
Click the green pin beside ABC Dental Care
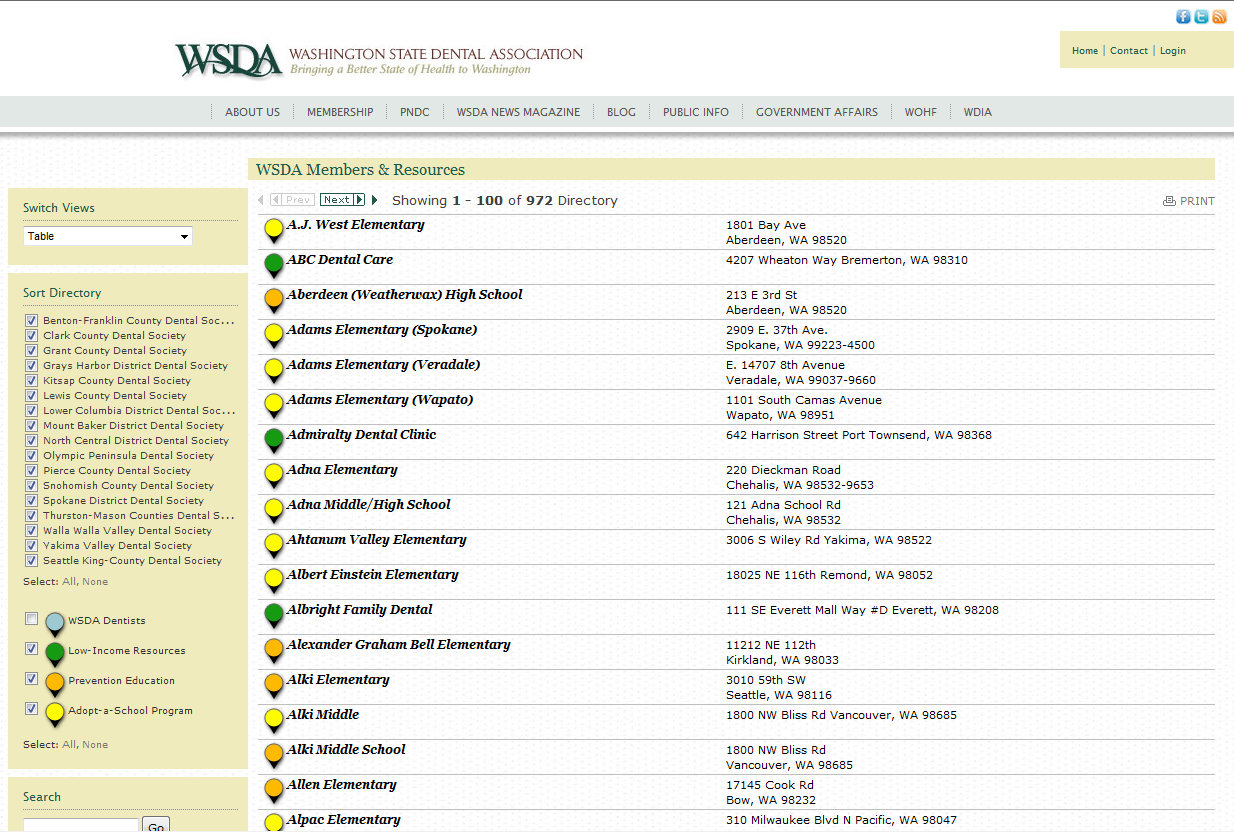point(274,266)
